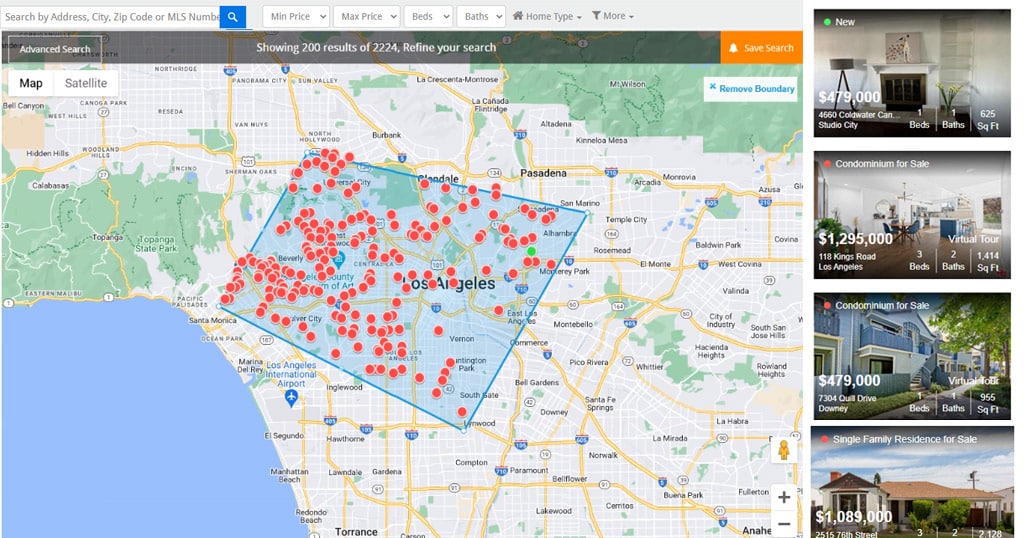Zoom out the map with minus button
Viewport: 1024px width, 538px height.
[x=783, y=524]
